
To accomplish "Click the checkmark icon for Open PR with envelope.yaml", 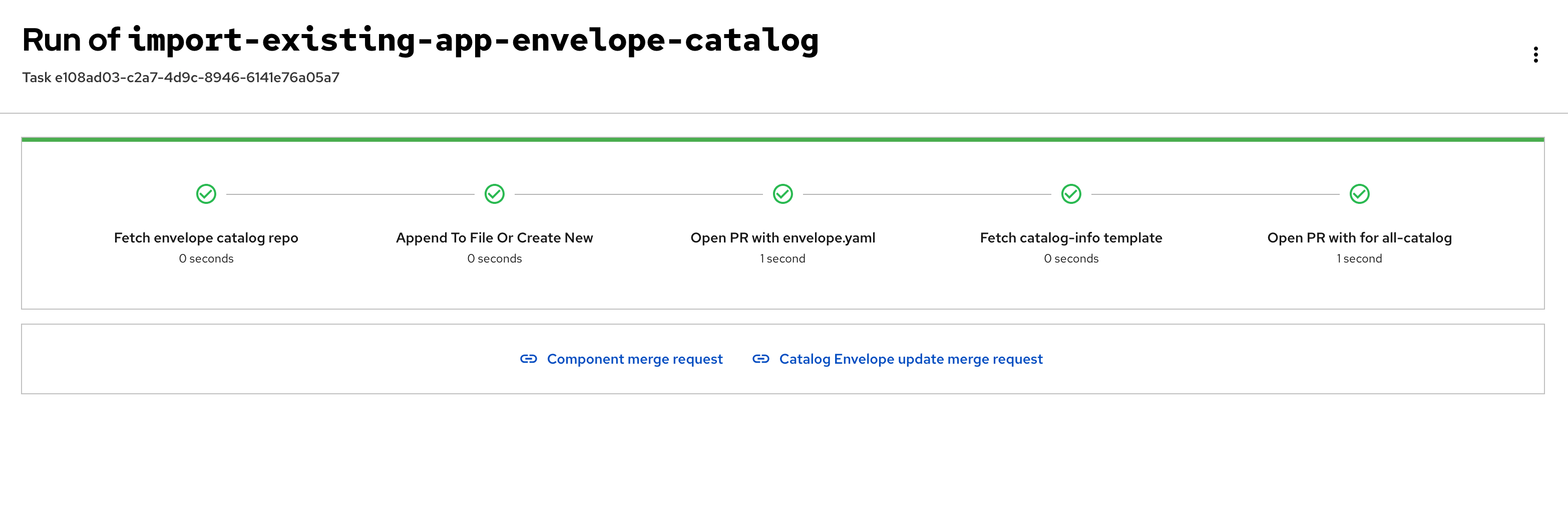I will pyautogui.click(x=783, y=194).
